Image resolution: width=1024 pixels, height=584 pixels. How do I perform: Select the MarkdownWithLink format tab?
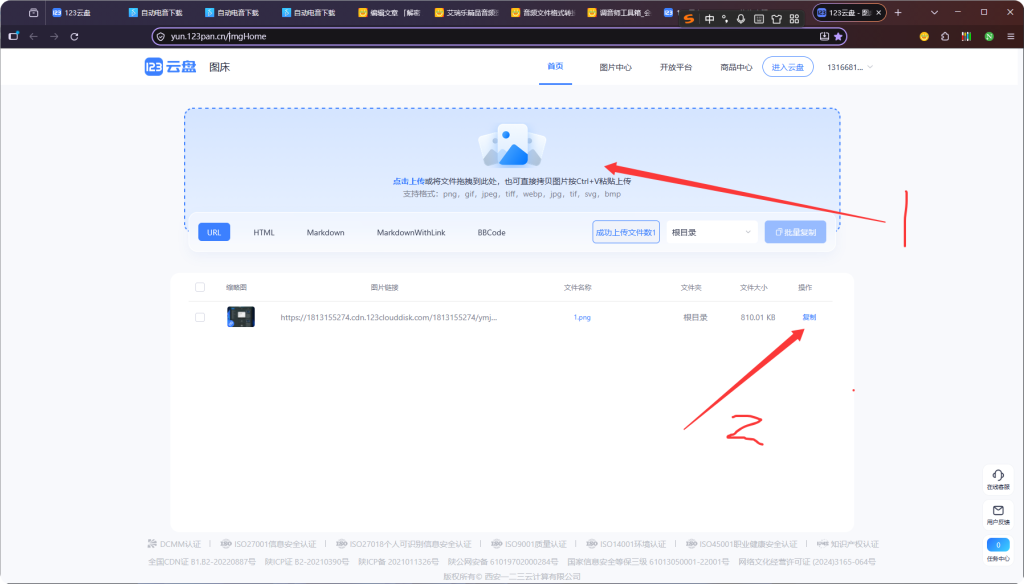click(x=411, y=233)
